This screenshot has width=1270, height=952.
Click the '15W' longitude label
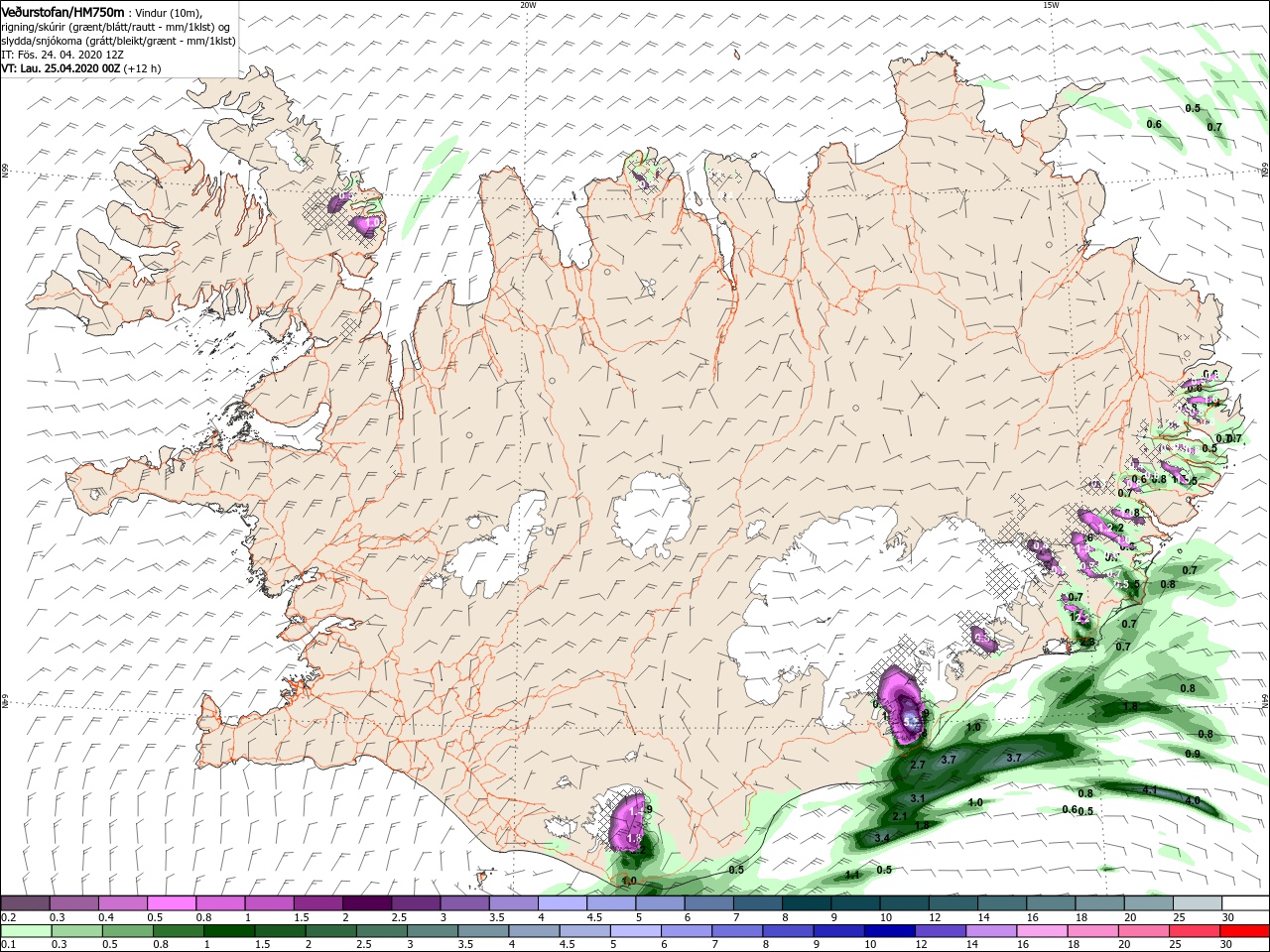click(x=1050, y=4)
